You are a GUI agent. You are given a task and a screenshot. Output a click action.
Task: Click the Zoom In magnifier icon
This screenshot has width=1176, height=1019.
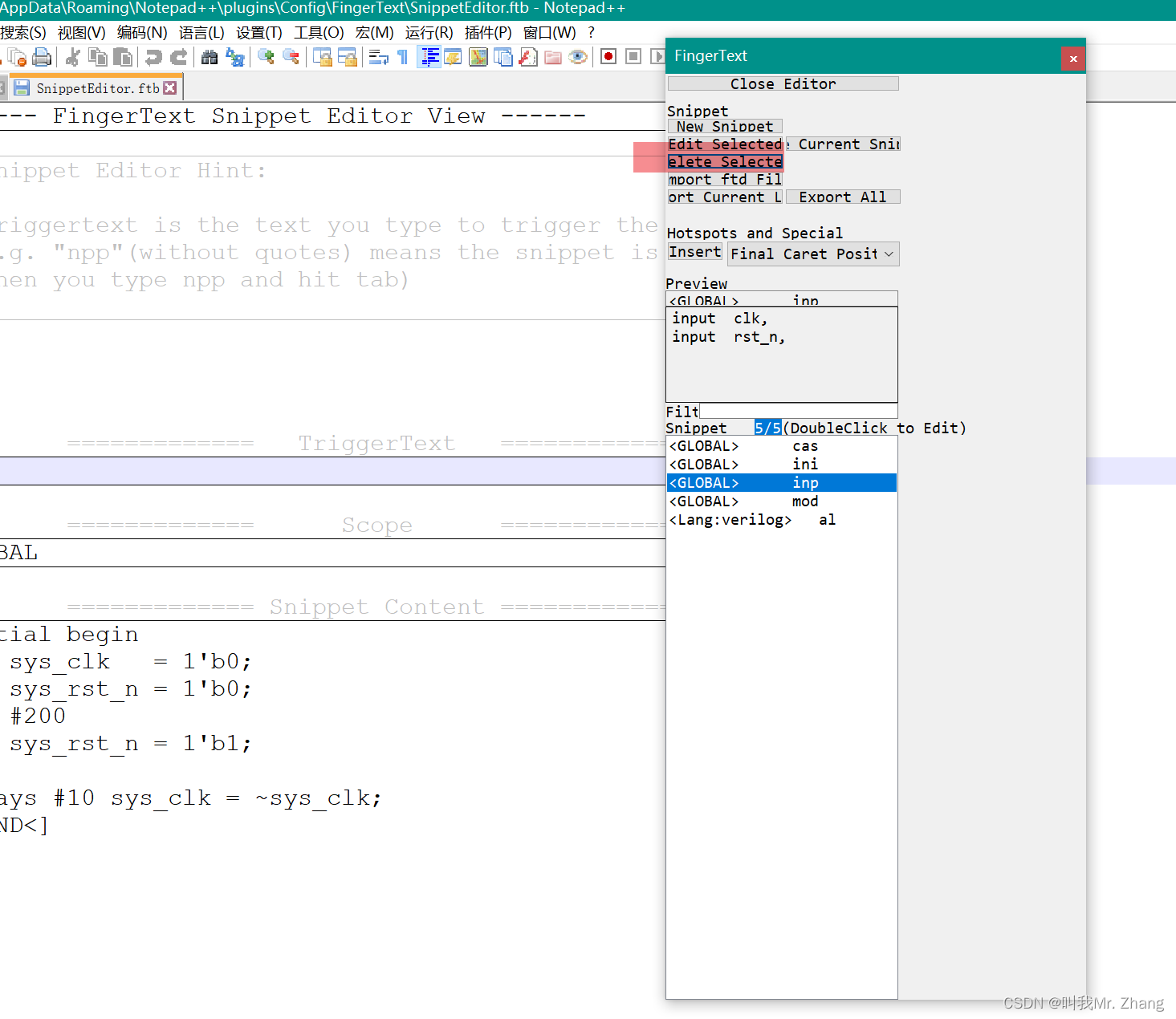click(x=265, y=57)
